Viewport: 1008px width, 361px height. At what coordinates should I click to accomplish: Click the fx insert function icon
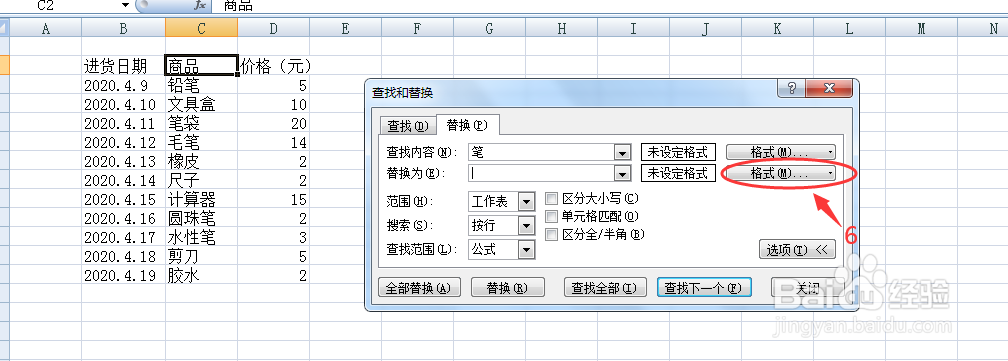point(200,6)
